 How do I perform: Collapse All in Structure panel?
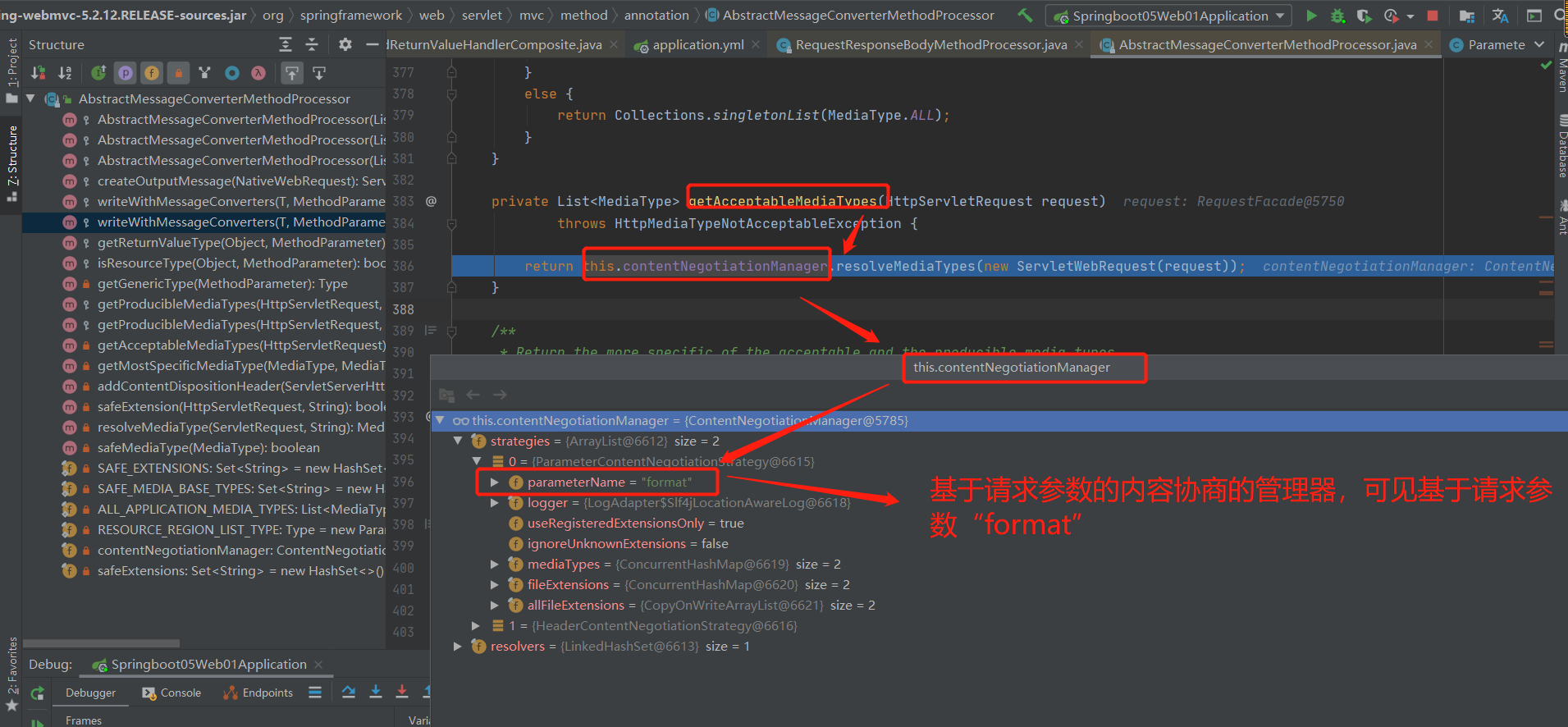pos(312,44)
